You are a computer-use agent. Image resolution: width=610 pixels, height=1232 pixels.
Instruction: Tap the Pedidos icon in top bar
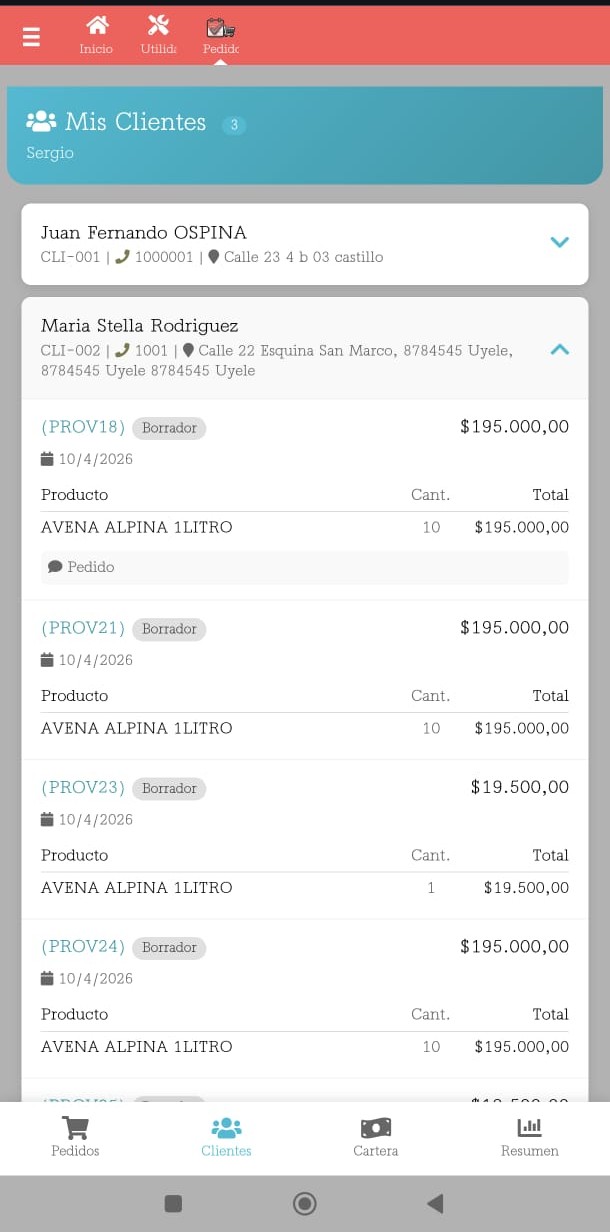pos(220,28)
